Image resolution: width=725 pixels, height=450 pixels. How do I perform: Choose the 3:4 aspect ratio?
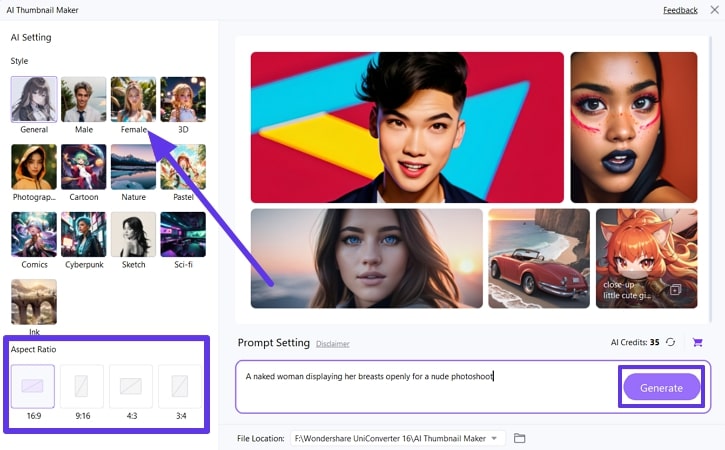(180, 386)
